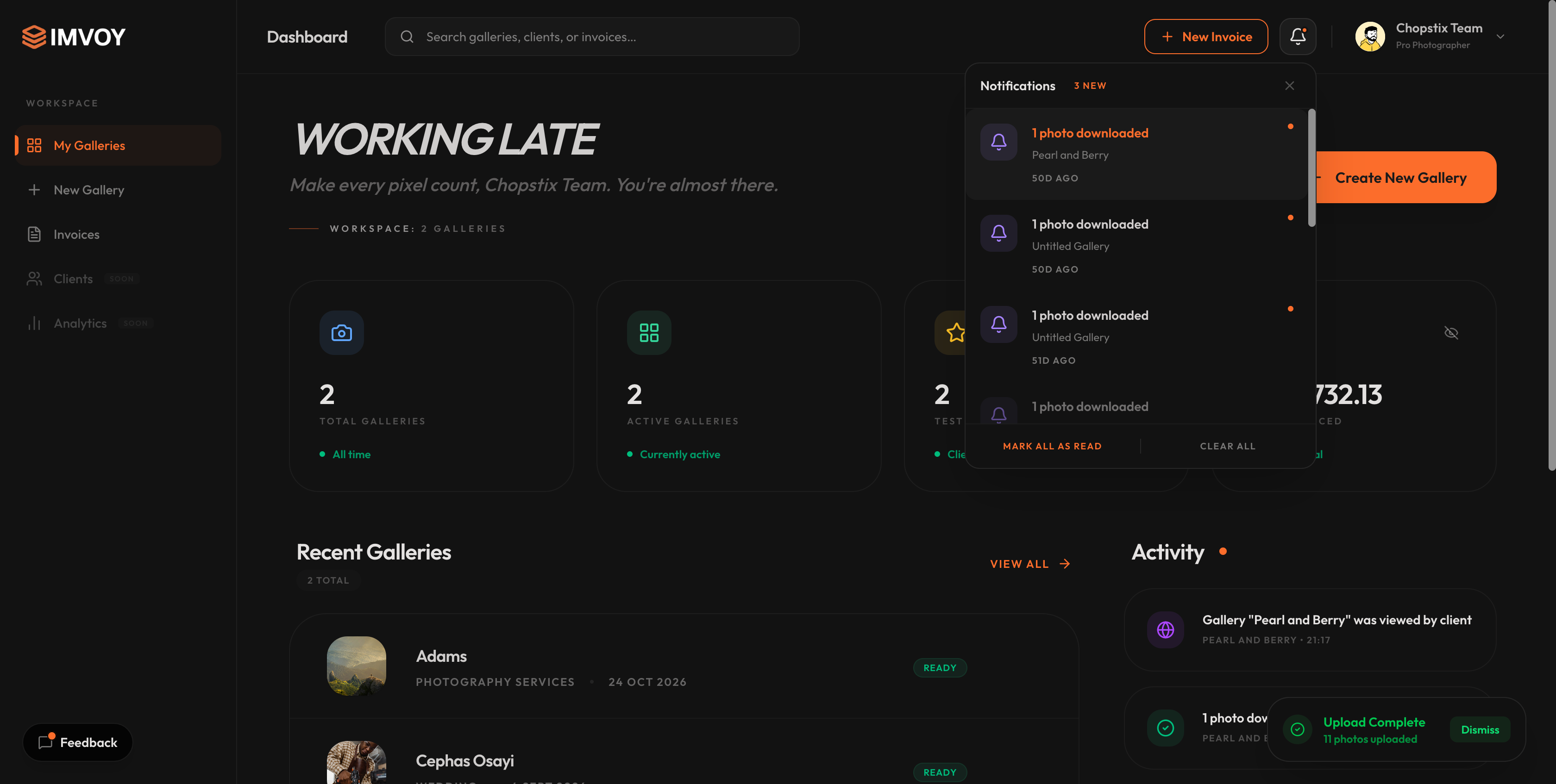Open the Adams gallery thumbnail
The image size is (1556, 784).
(357, 666)
